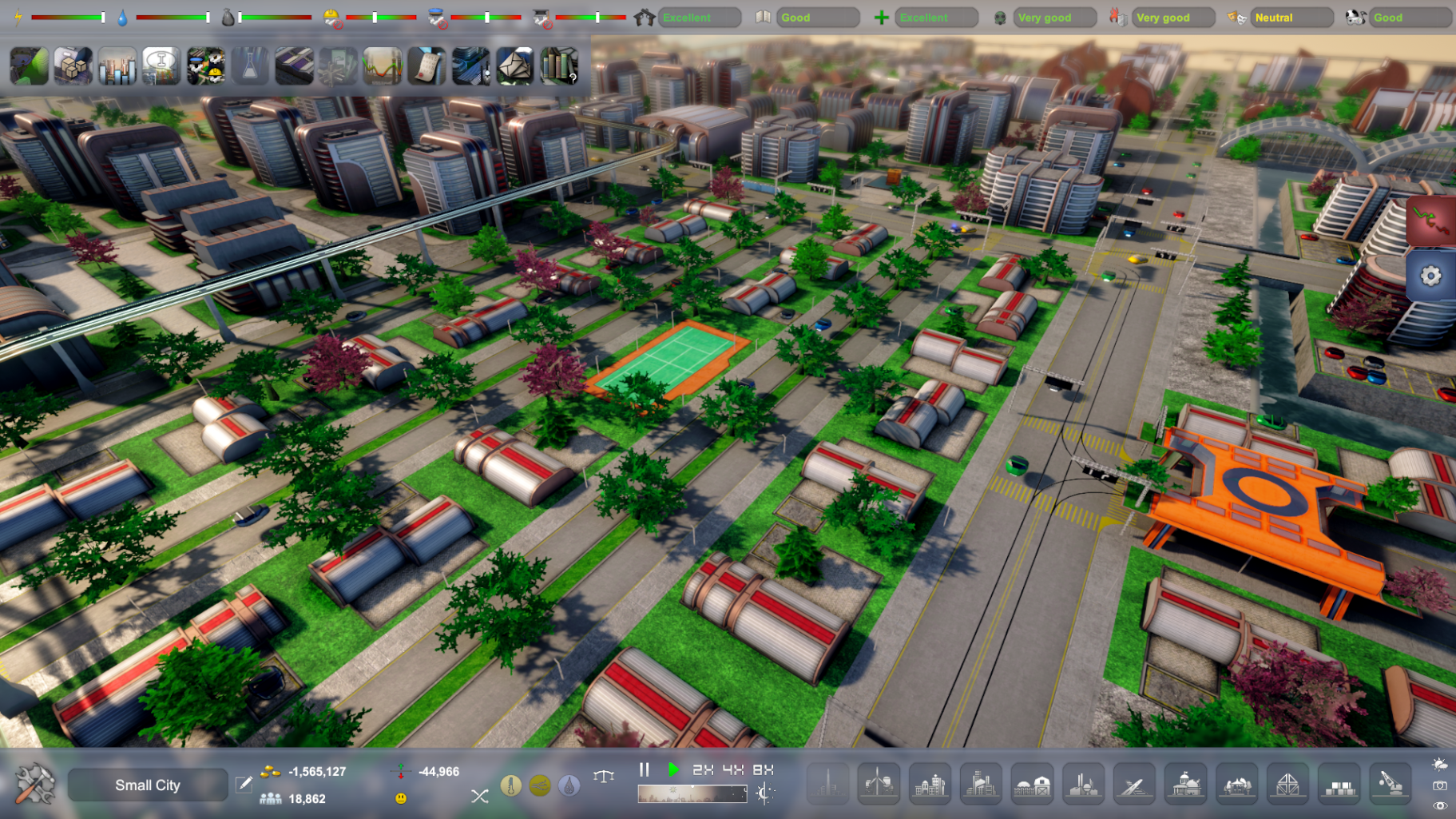Open the balance scales icon
The image size is (1456, 819).
604,775
